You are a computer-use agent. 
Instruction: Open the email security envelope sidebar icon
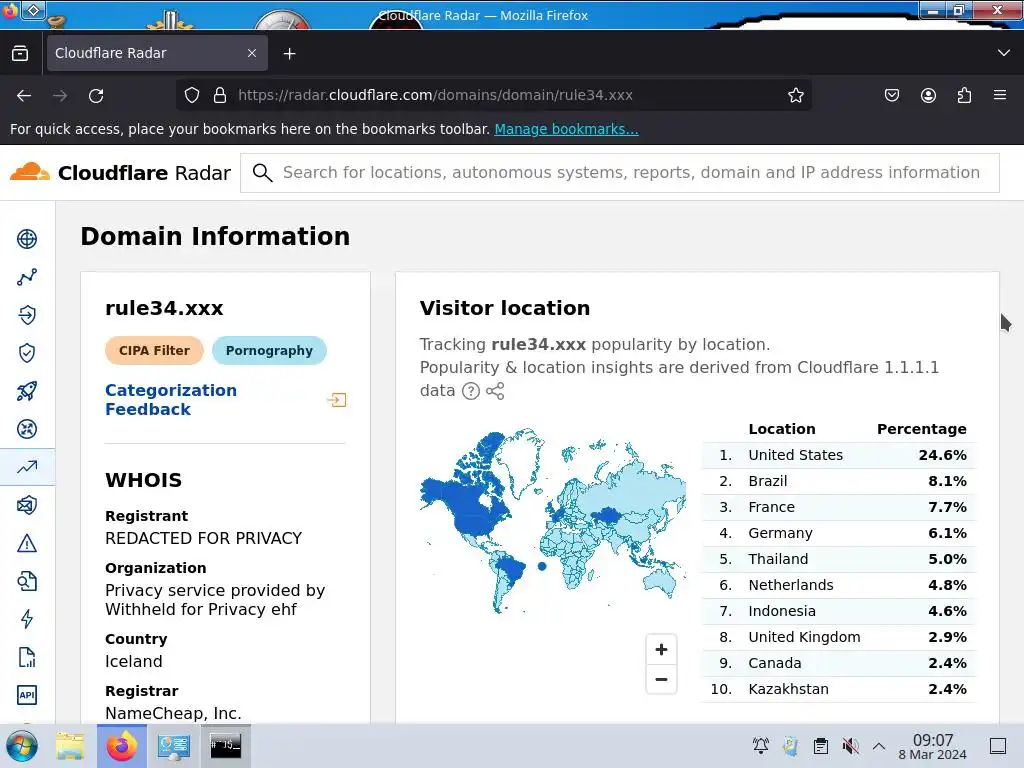(27, 505)
